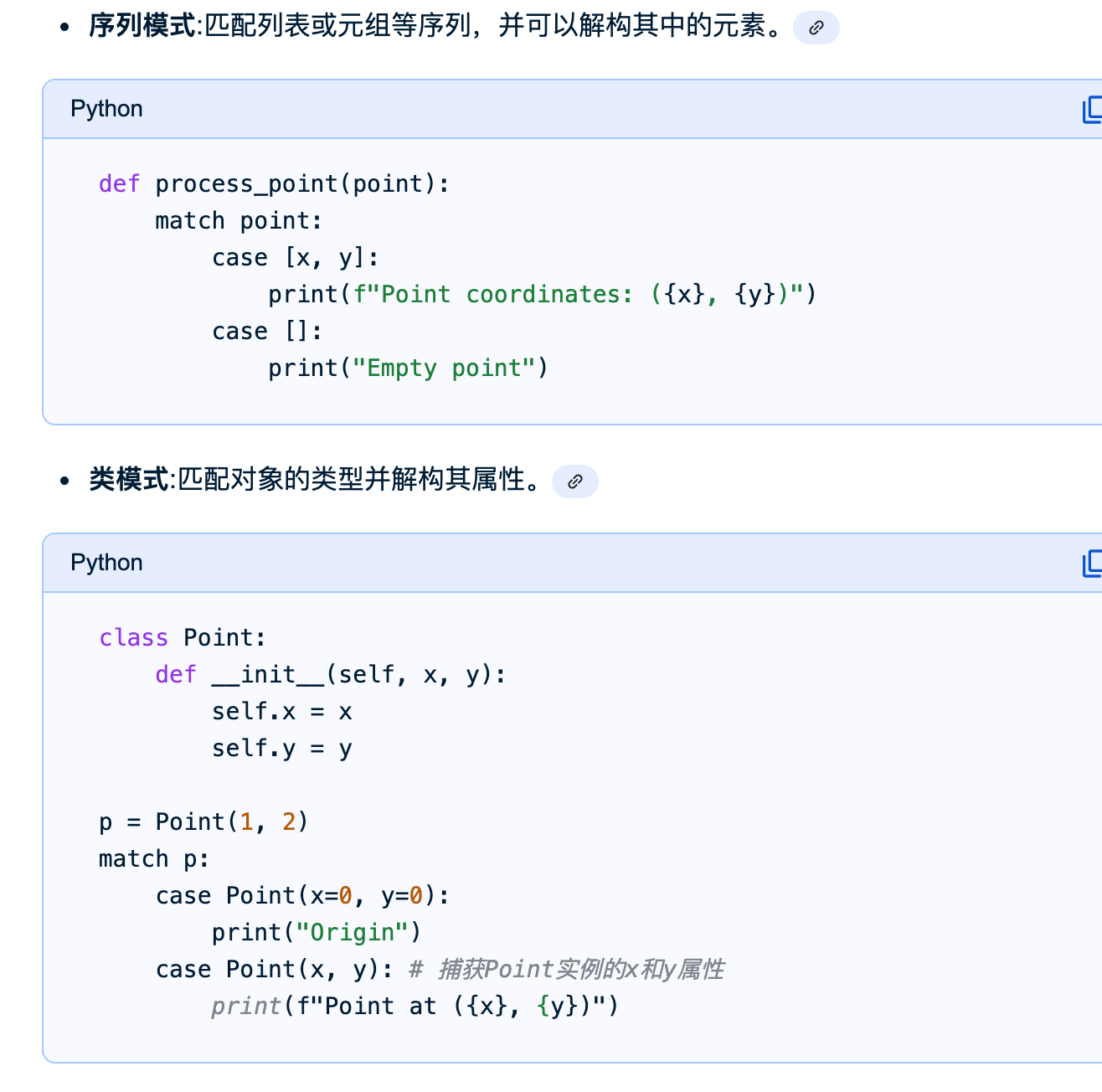Click the self.x = x code line
The height and width of the screenshot is (1092, 1102).
(x=281, y=712)
